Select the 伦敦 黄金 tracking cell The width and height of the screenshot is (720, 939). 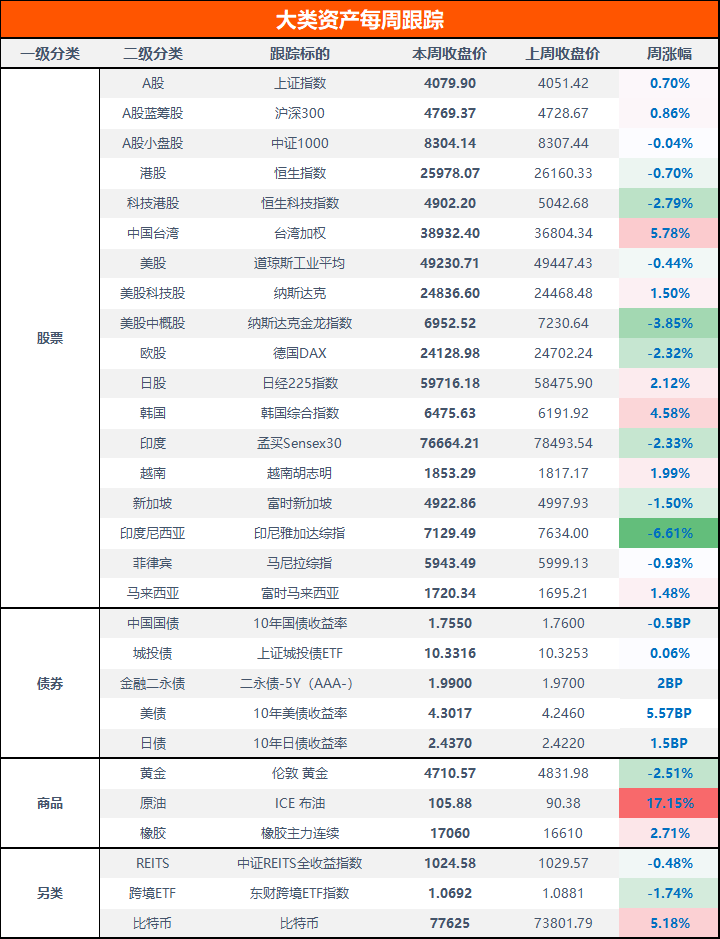(299, 773)
